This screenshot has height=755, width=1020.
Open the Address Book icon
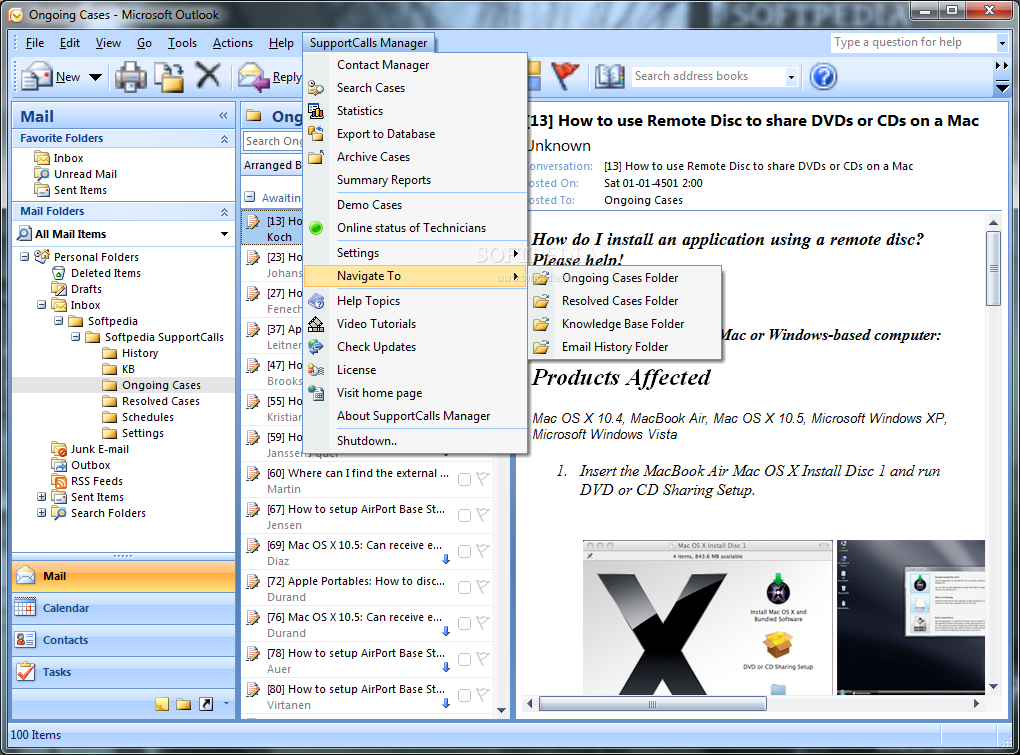[610, 77]
